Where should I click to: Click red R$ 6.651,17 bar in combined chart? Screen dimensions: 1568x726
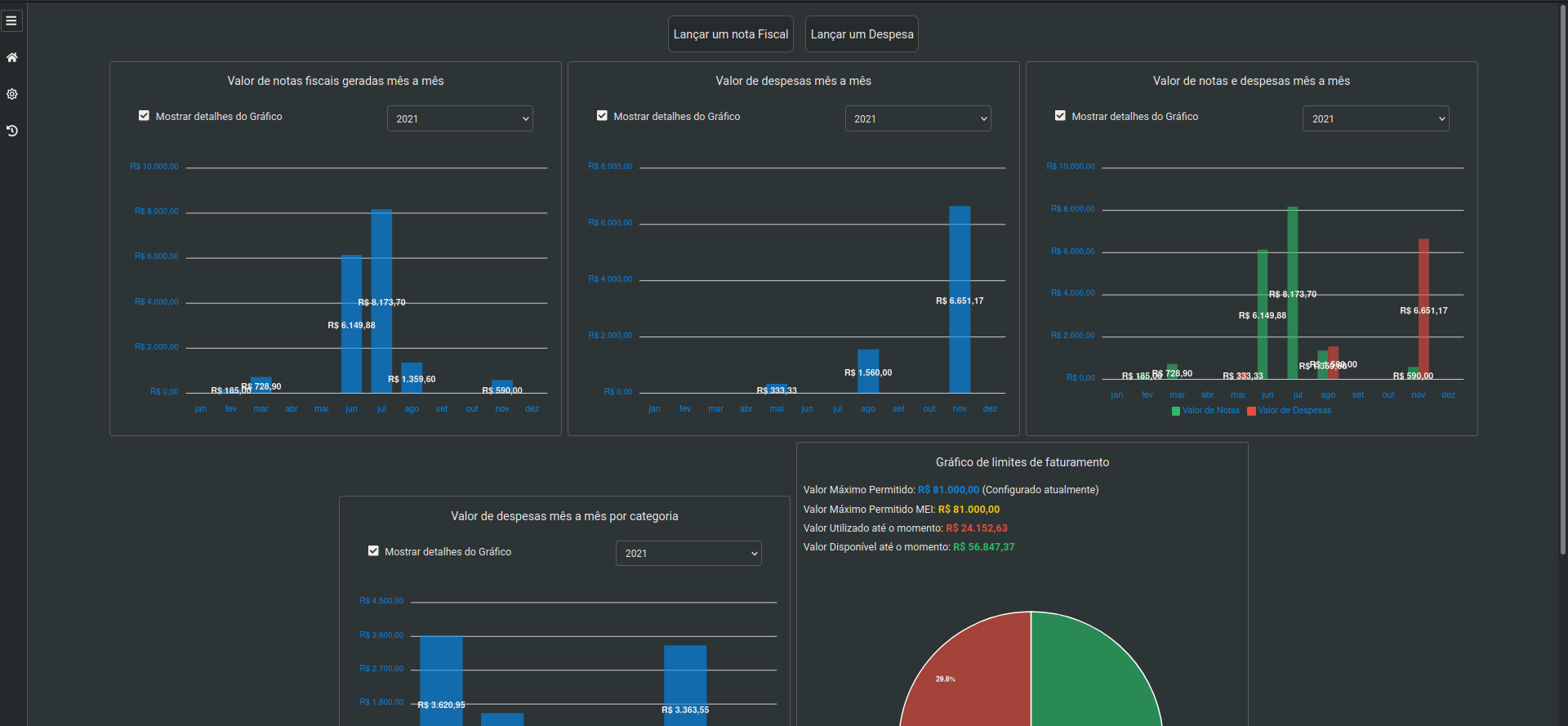[1423, 309]
